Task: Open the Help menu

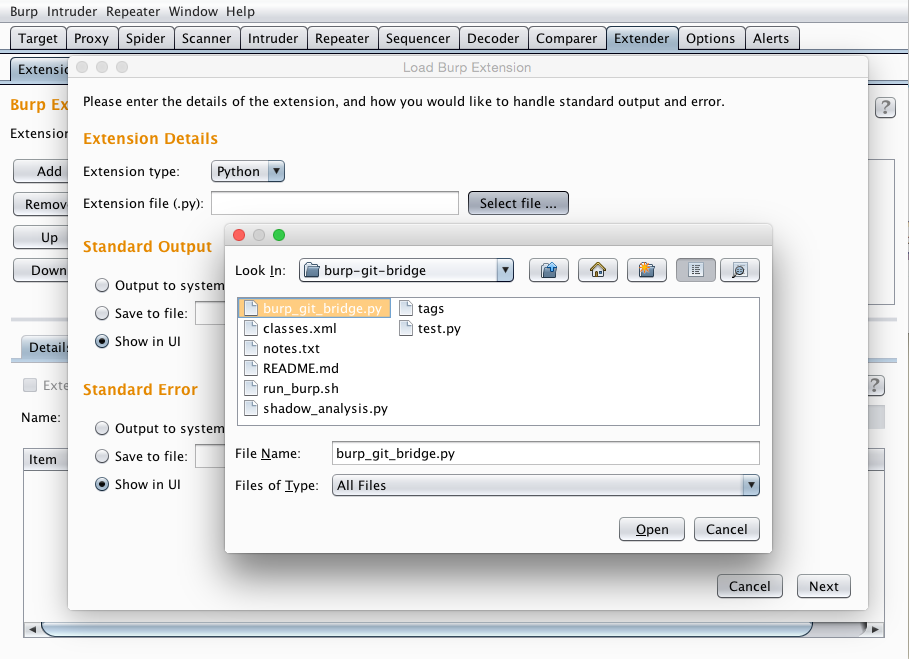Action: 240,11
